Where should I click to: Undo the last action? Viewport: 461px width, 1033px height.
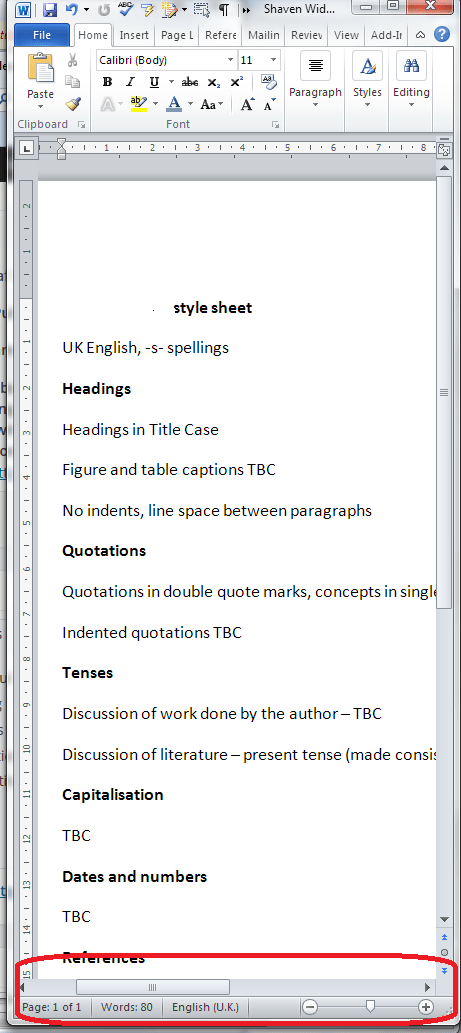[71, 10]
